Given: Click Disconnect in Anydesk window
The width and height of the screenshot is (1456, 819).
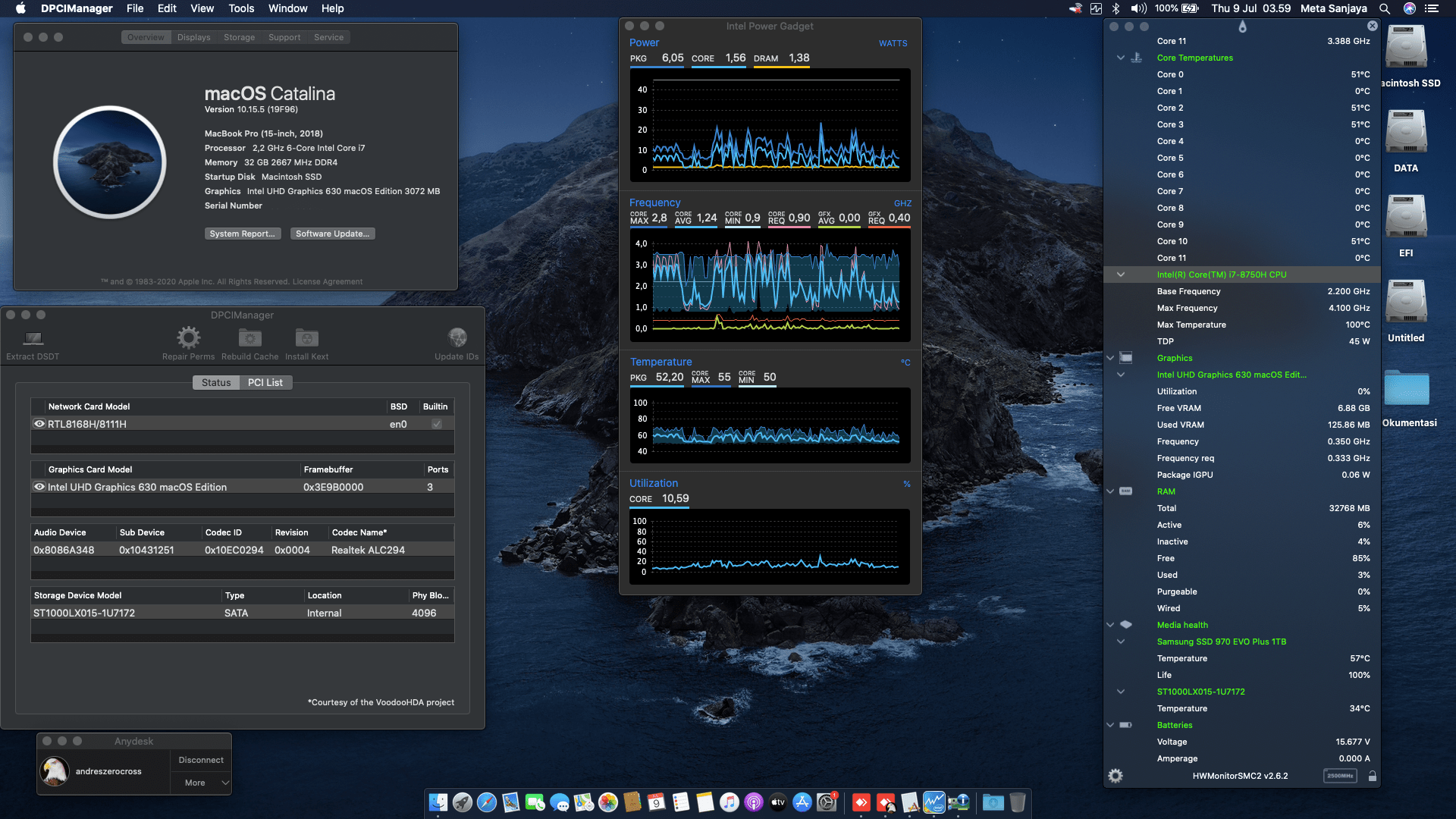Looking at the screenshot, I should (201, 760).
